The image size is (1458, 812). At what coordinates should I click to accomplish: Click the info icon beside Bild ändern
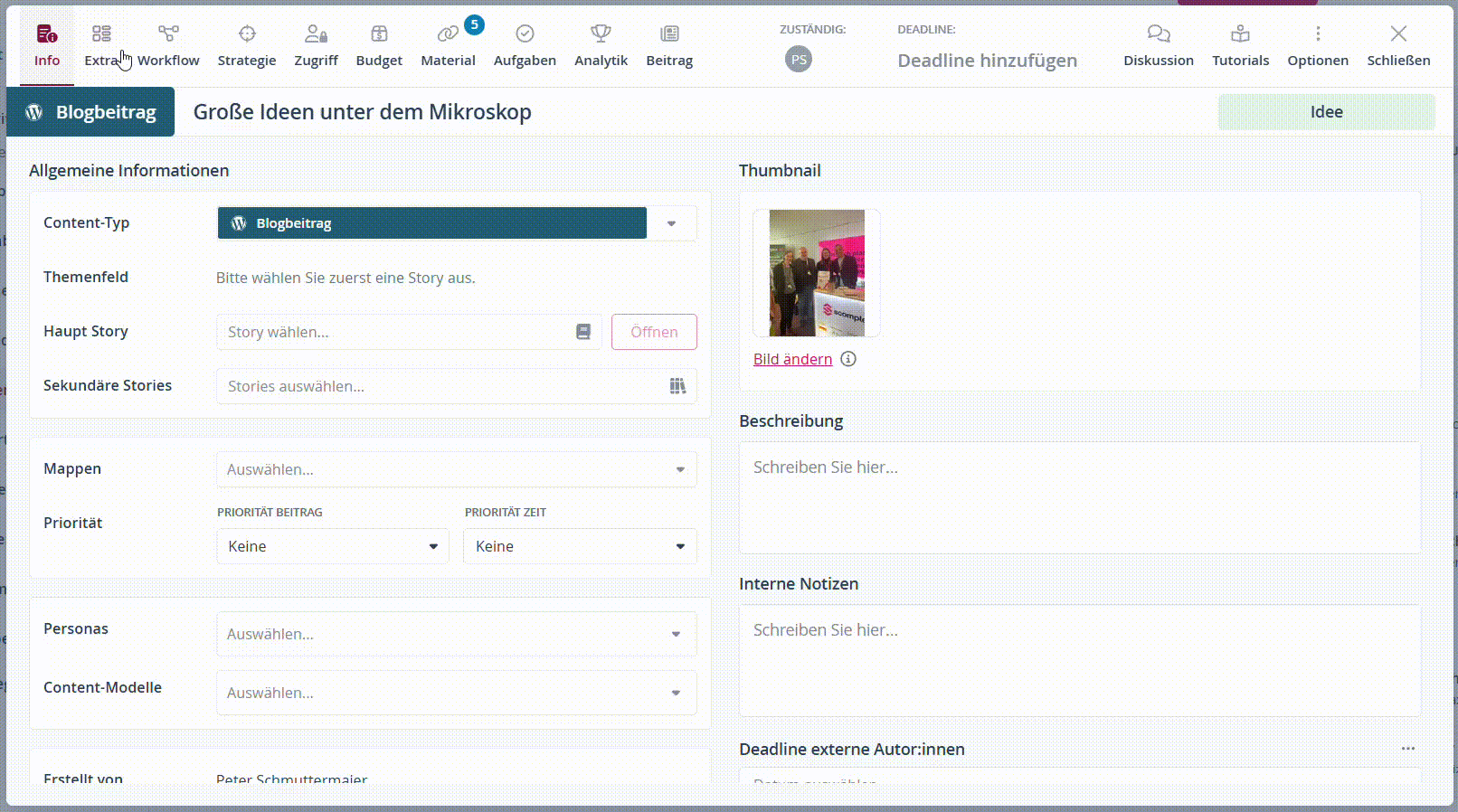click(x=848, y=359)
